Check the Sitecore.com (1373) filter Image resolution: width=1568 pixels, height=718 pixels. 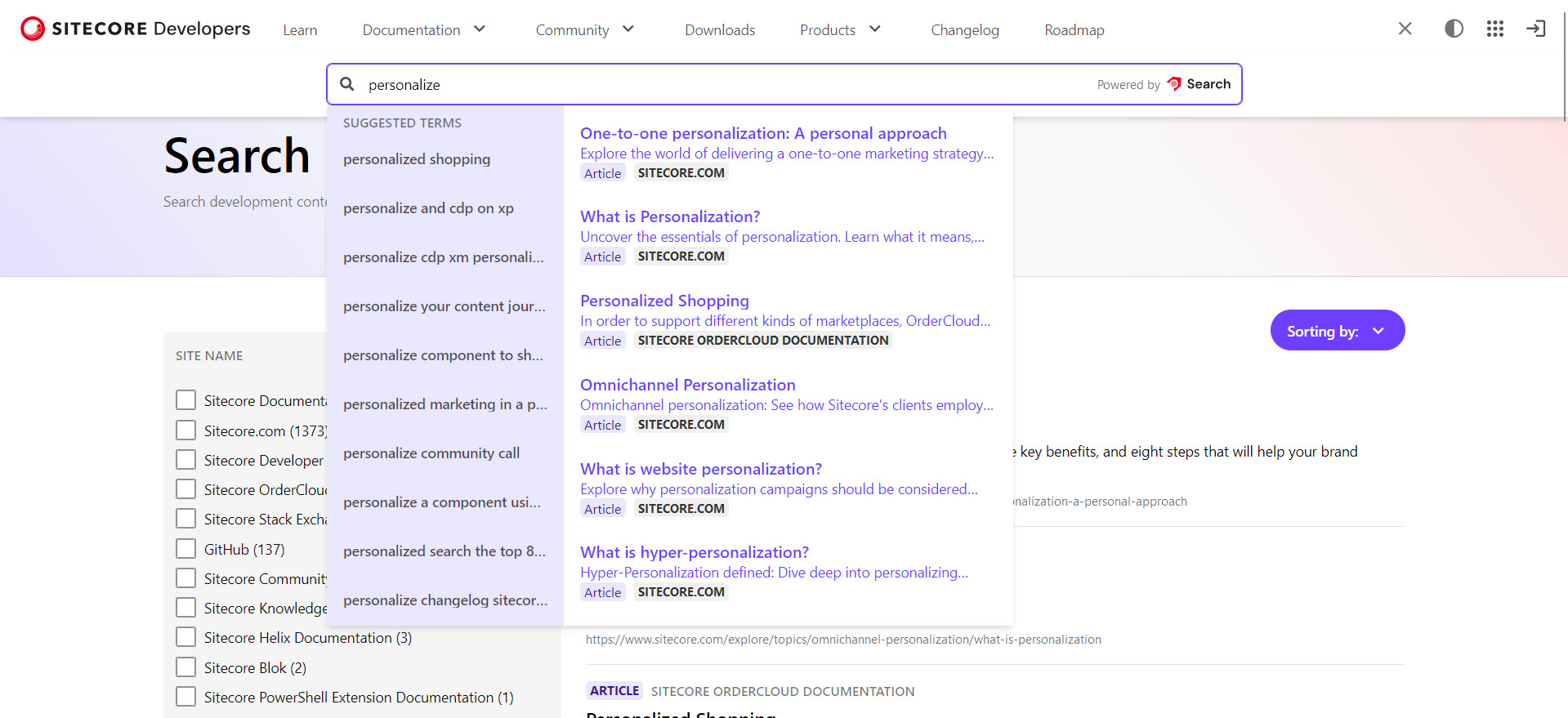click(x=186, y=430)
